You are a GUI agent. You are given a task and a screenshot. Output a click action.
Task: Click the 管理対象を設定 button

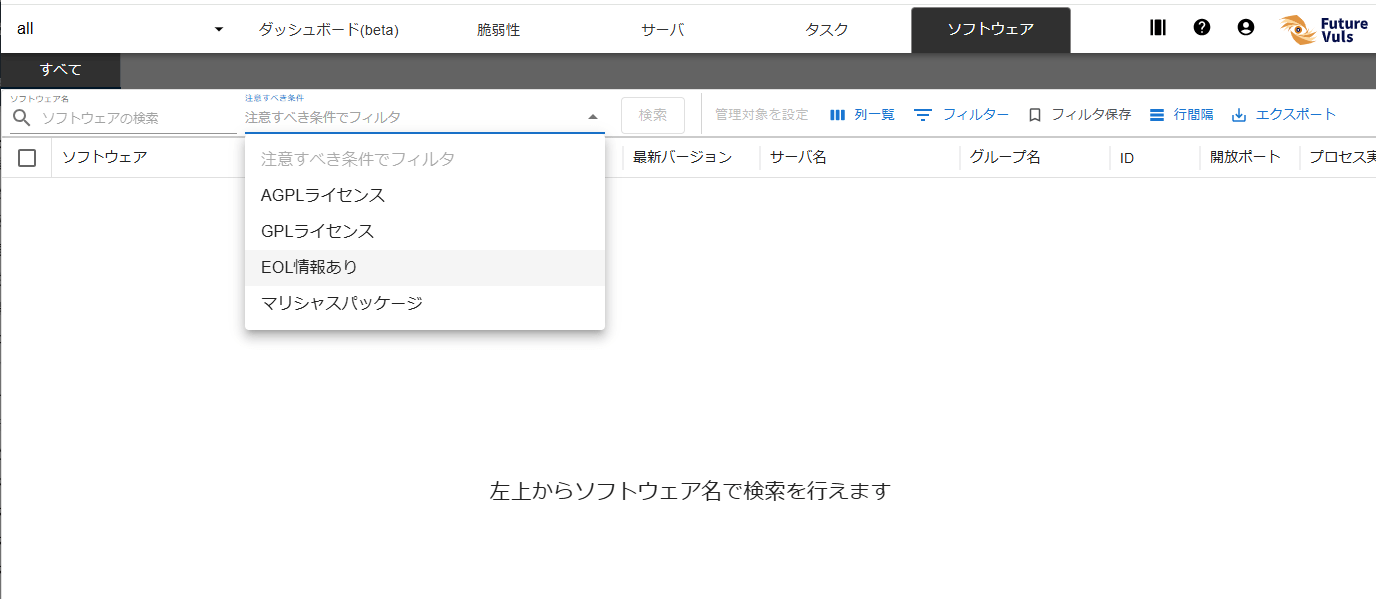[761, 115]
